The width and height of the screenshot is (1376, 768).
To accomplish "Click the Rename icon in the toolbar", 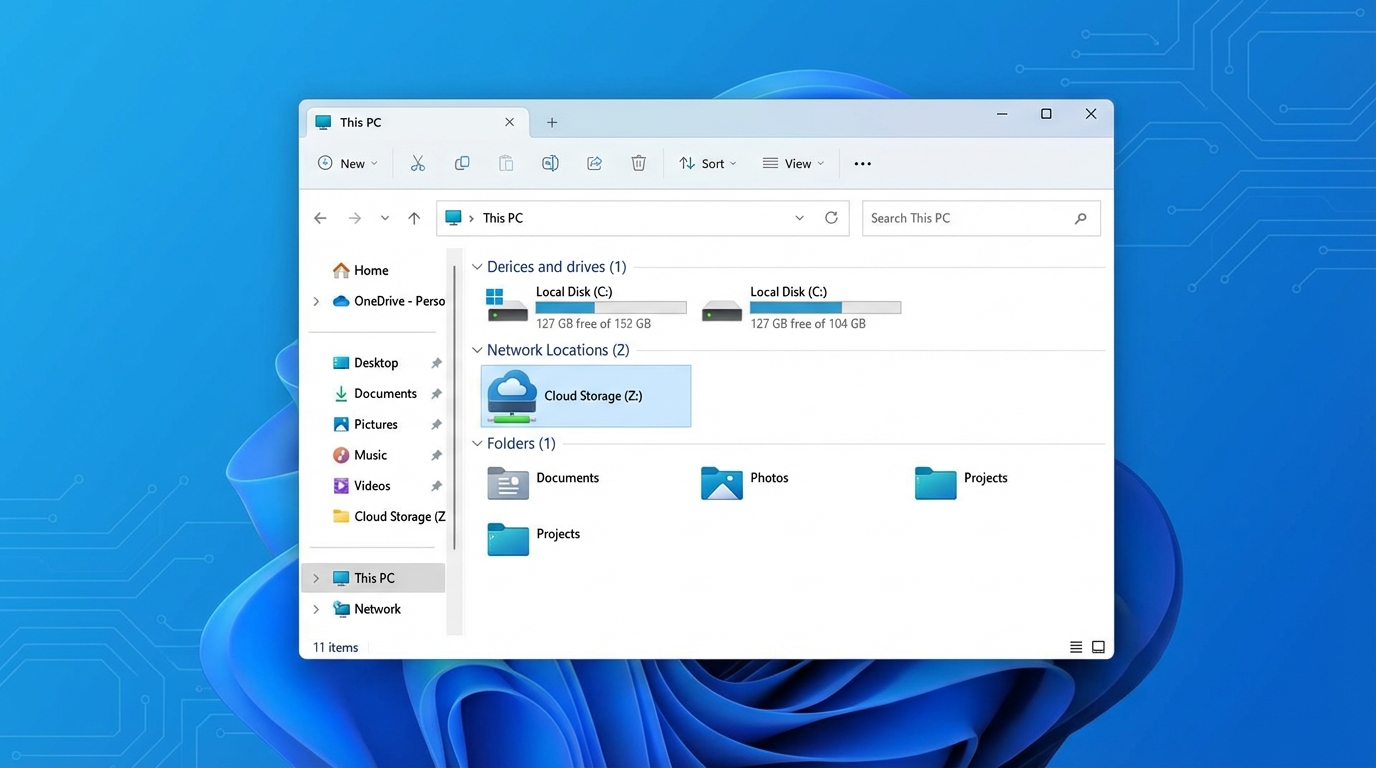I will click(550, 162).
